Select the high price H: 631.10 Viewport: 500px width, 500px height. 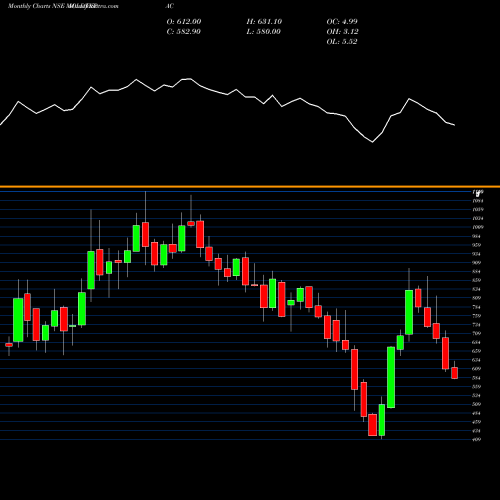pos(264,21)
